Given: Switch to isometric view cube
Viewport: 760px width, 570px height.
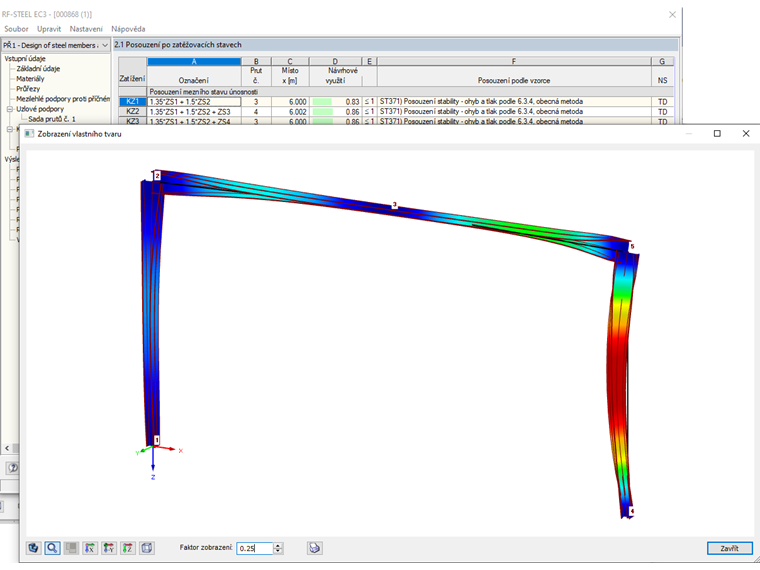Looking at the screenshot, I should [147, 548].
